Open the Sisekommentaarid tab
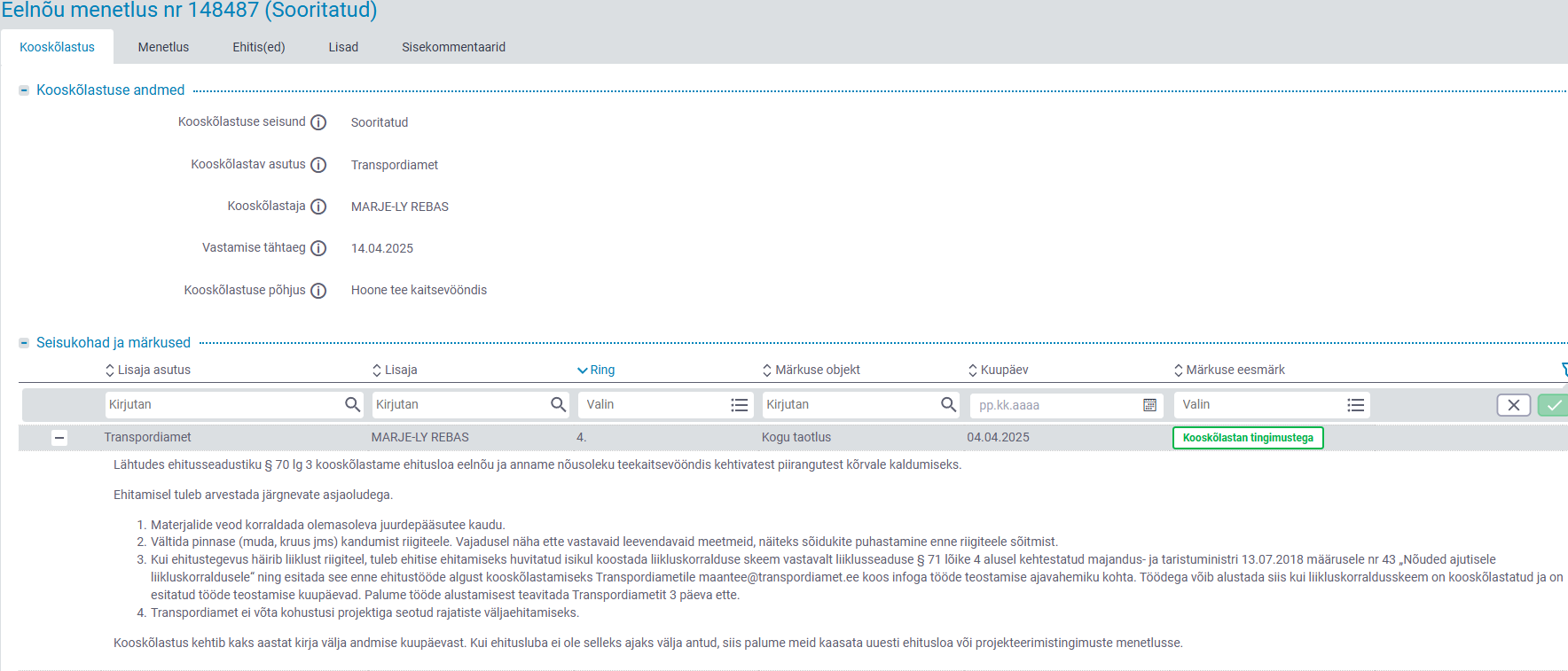Screen dimensions: 1568x671 (453, 47)
